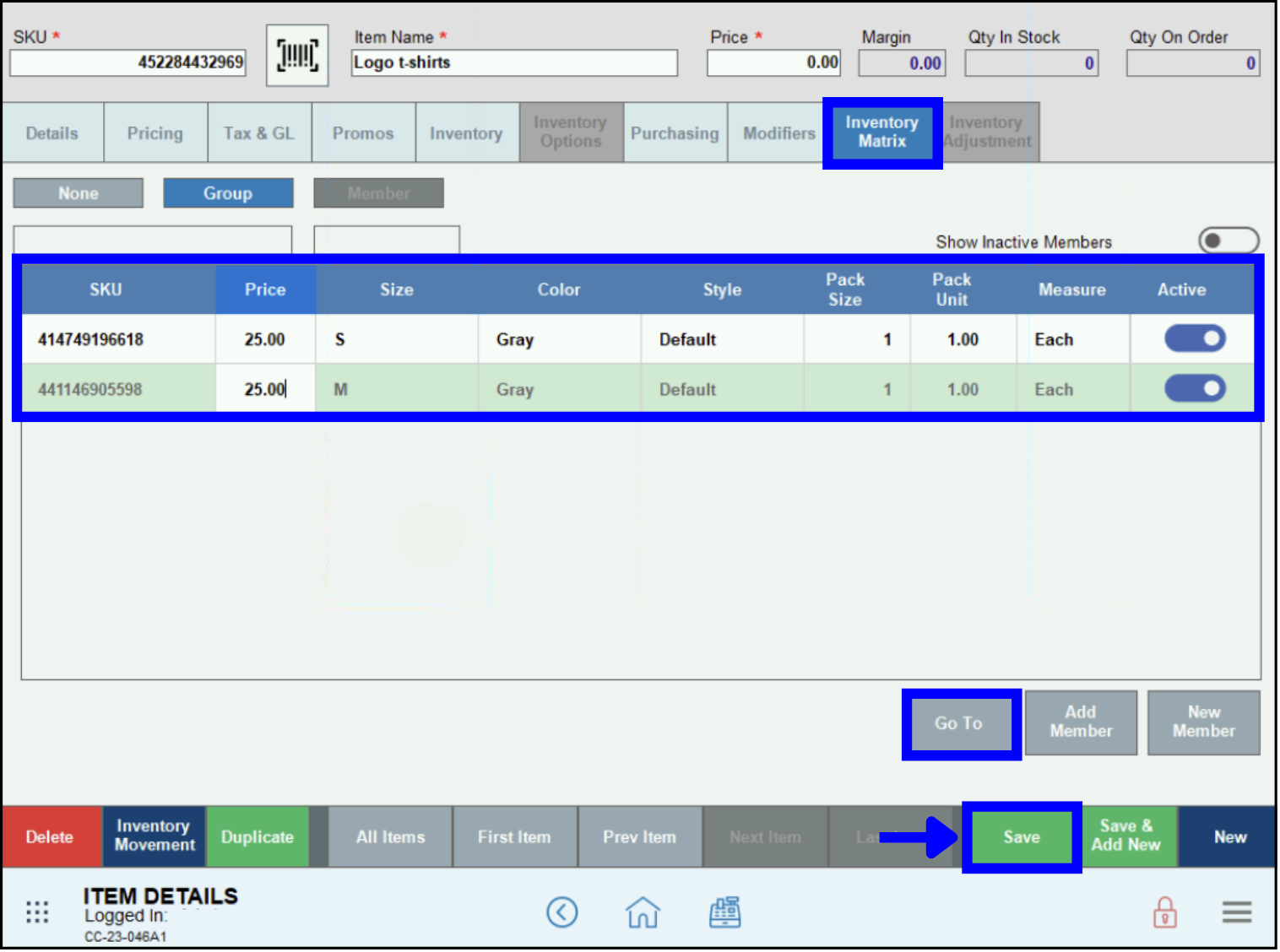Image resolution: width=1280 pixels, height=952 pixels.
Task: Open the cash register icon
Action: coord(725,912)
